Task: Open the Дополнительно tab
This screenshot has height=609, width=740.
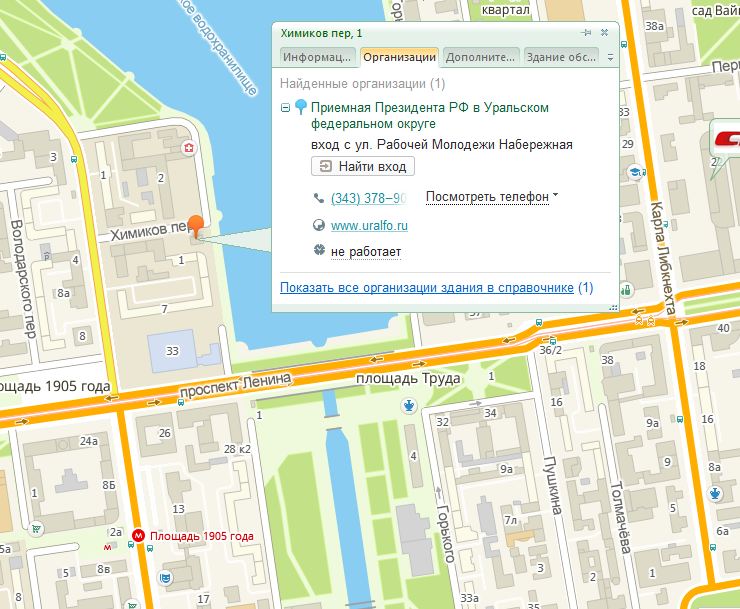Action: pyautogui.click(x=480, y=57)
